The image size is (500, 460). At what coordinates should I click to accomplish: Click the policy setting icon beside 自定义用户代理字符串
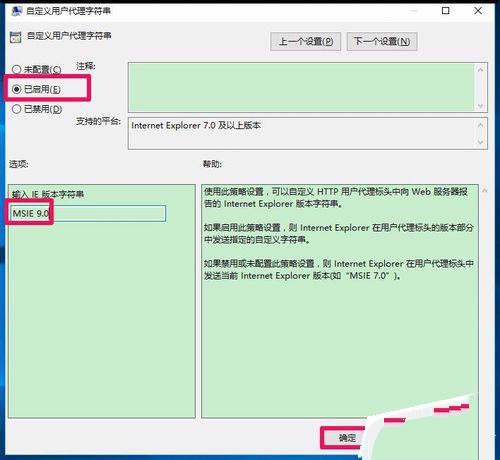coord(15,37)
